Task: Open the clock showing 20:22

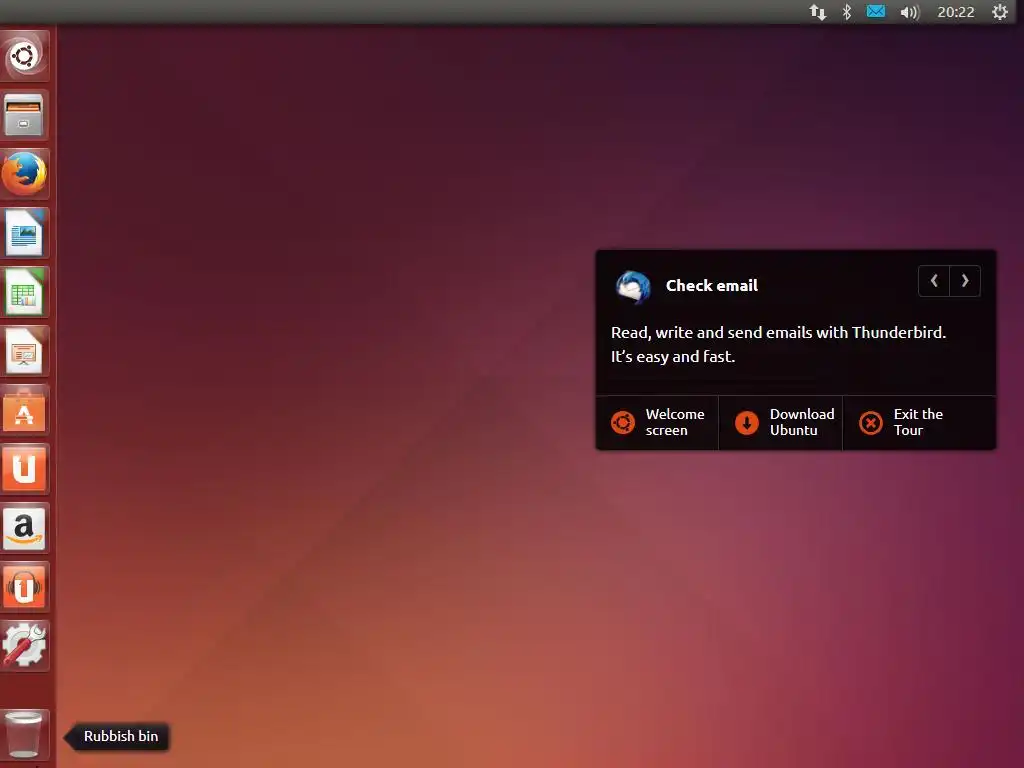Action: (x=955, y=12)
